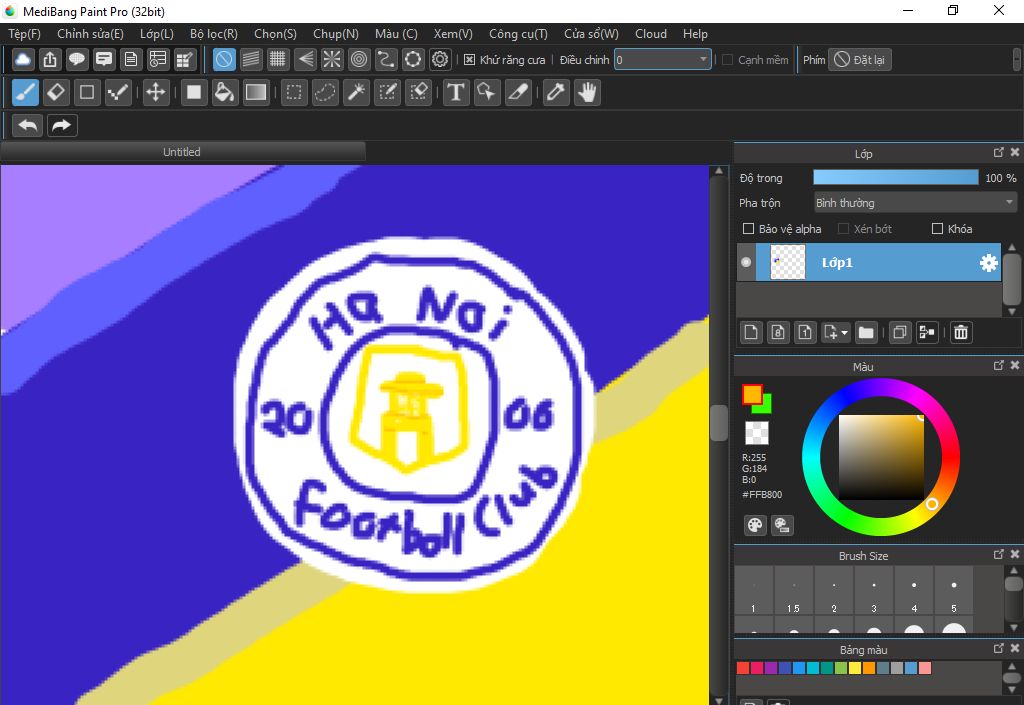Delete layer with trash icon

coord(961,332)
